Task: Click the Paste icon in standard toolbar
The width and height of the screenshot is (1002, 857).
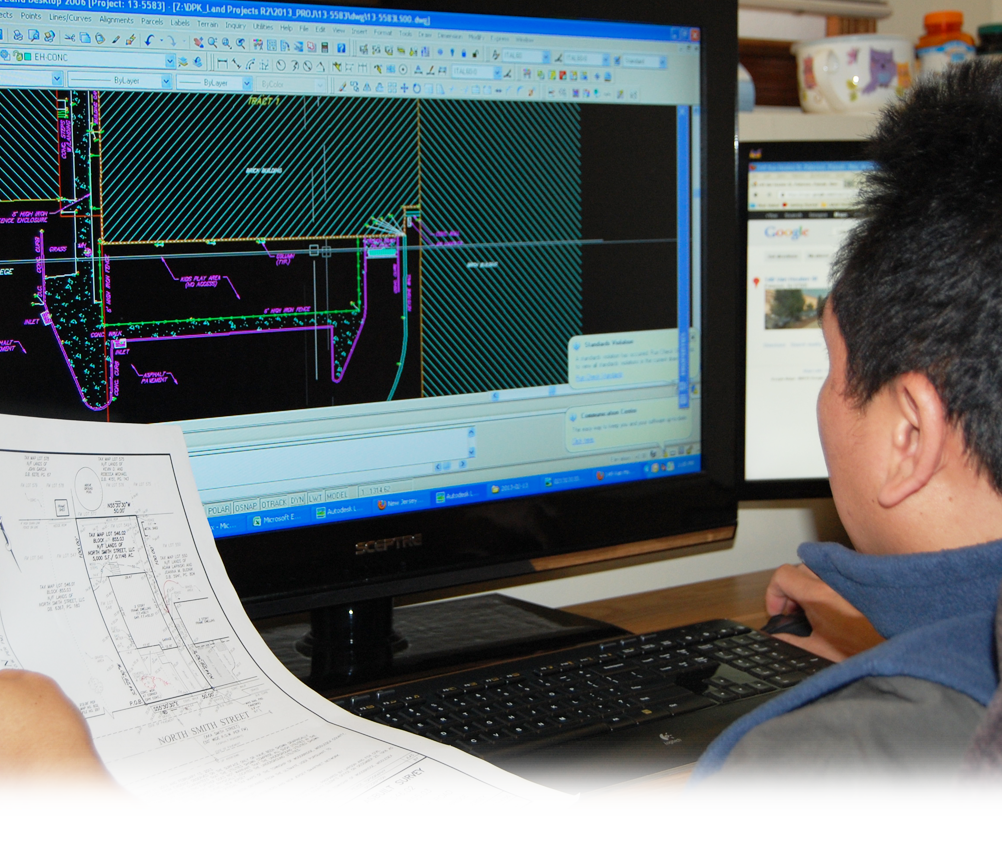Action: coord(100,38)
